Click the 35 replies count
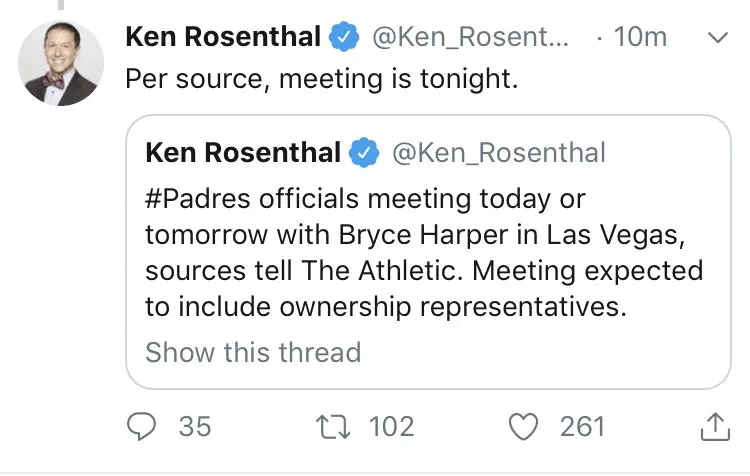Image resolution: width=750 pixels, height=476 pixels. pos(195,427)
